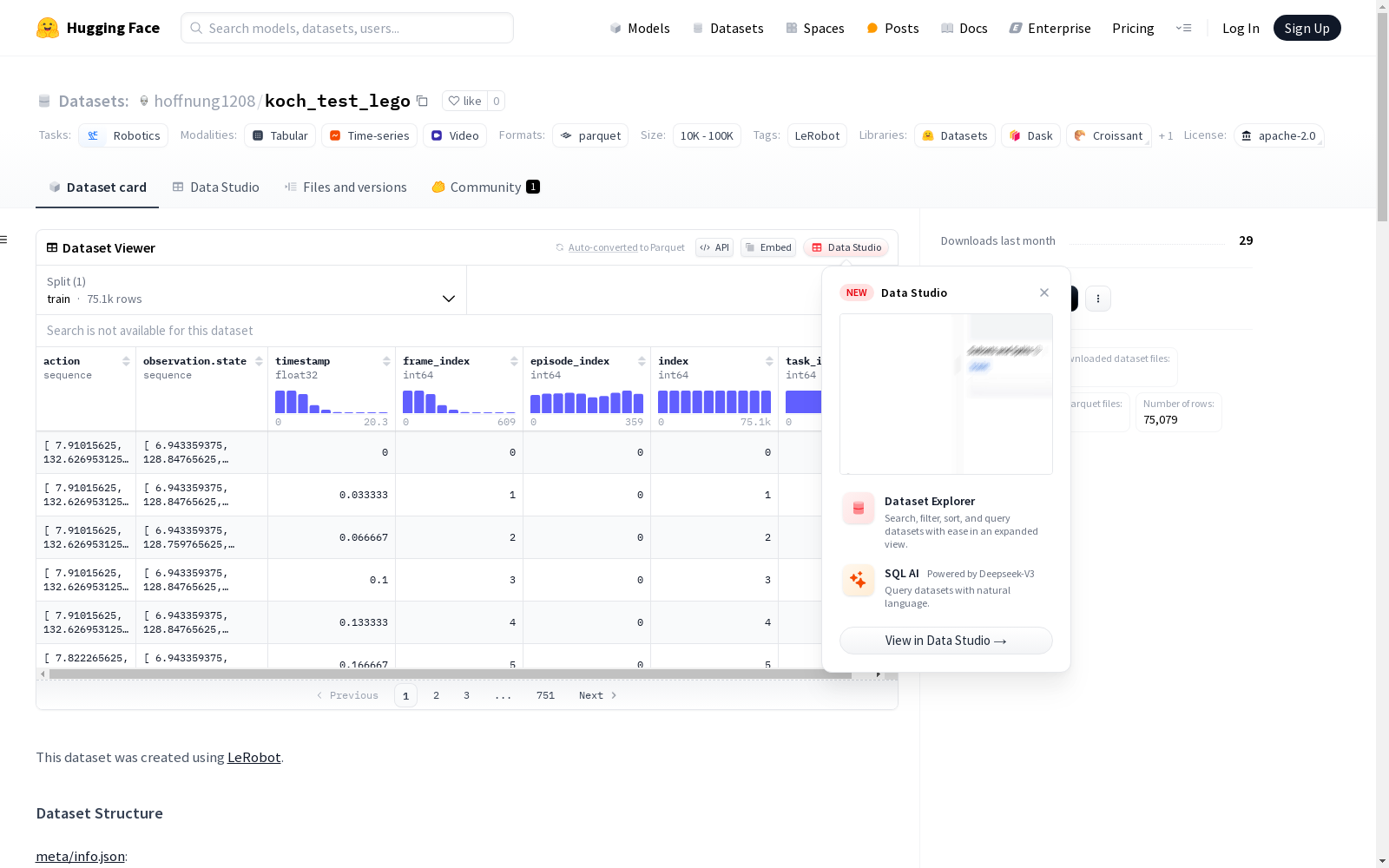The height and width of the screenshot is (868, 1389).
Task: Click Next in the pagination
Action: (598, 695)
